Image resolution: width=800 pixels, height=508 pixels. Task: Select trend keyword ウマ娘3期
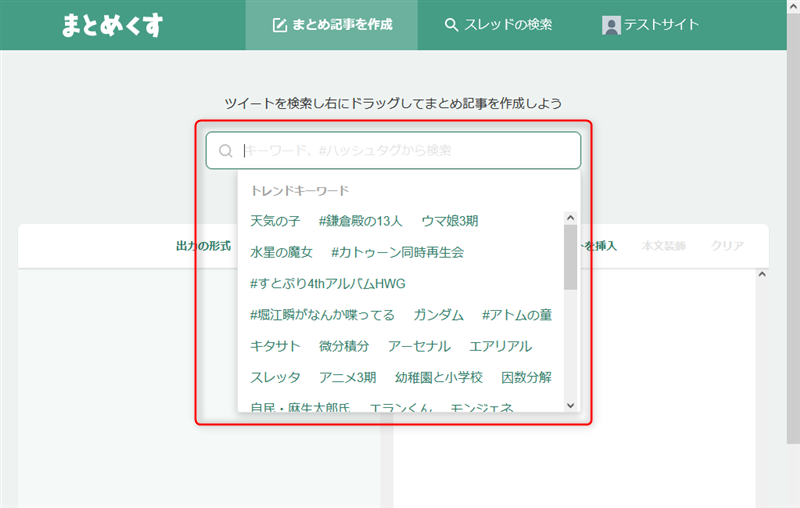tap(450, 221)
